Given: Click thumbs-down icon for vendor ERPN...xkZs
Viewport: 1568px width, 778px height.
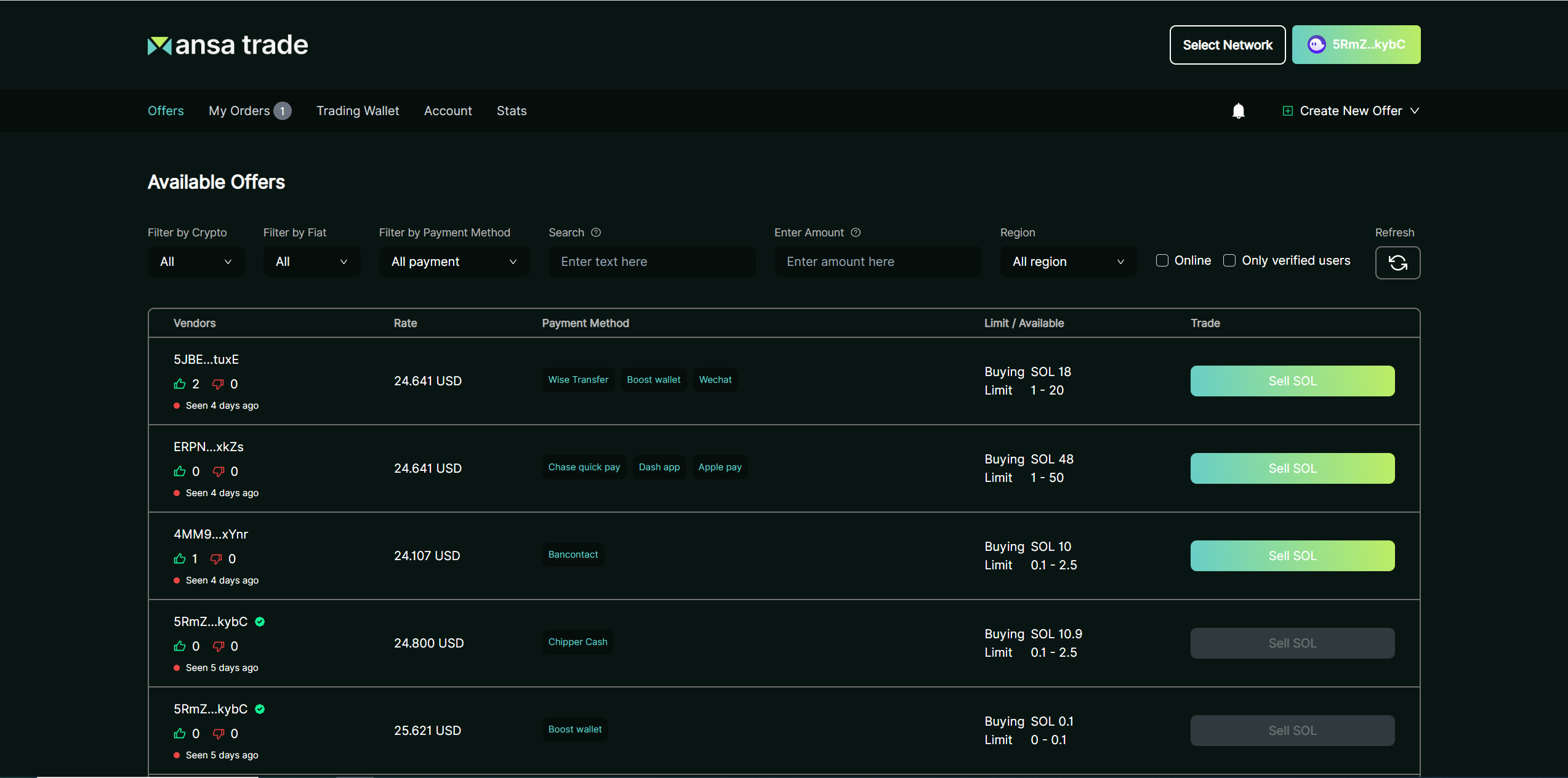Looking at the screenshot, I should click(218, 471).
